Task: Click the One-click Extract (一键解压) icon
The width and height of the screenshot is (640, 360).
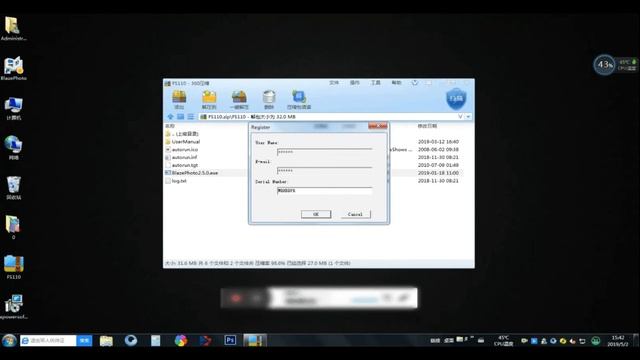Action: [x=239, y=99]
